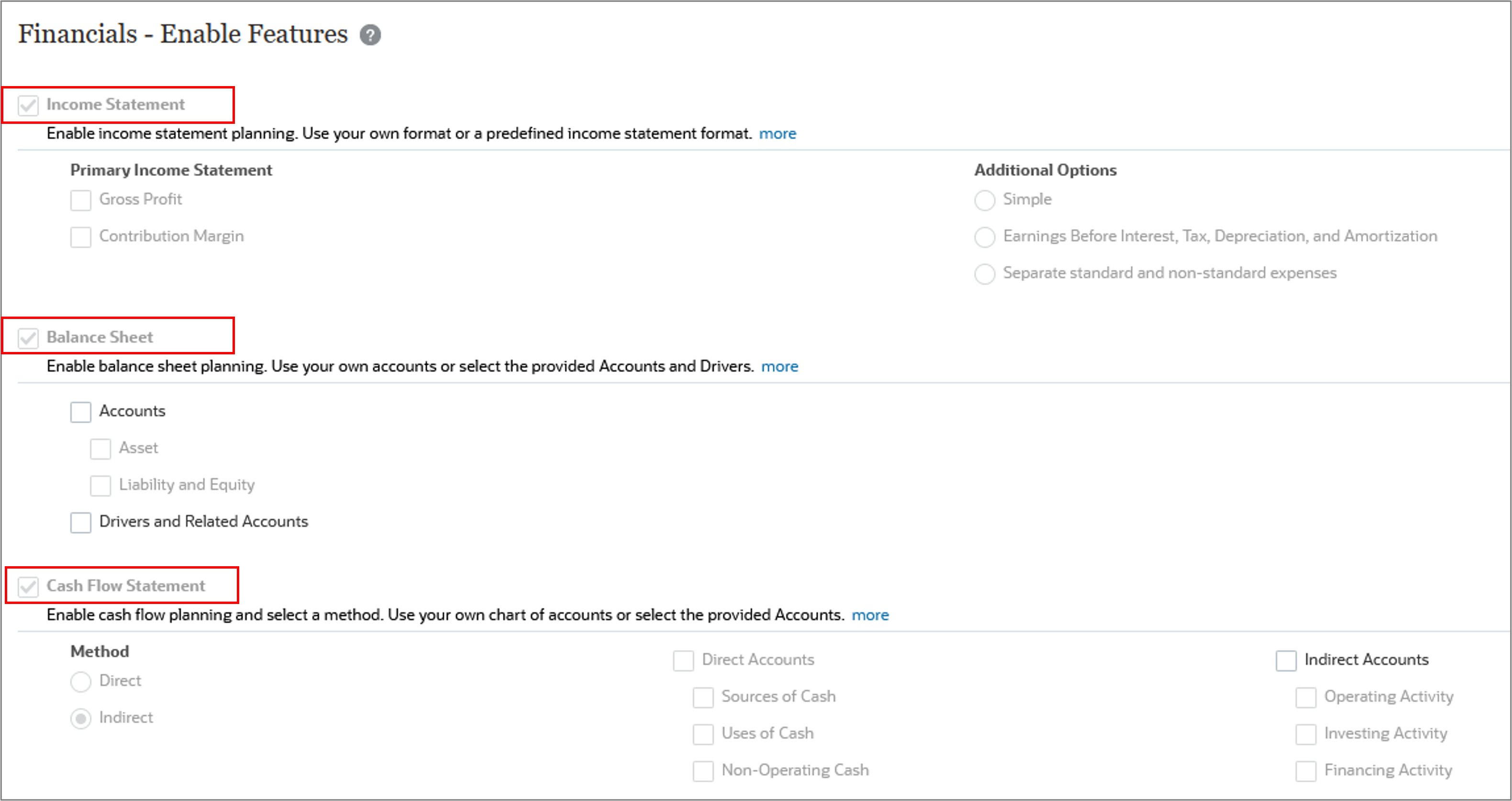This screenshot has width=1512, height=801.
Task: Enable the Indirect Accounts checkbox
Action: (1285, 660)
